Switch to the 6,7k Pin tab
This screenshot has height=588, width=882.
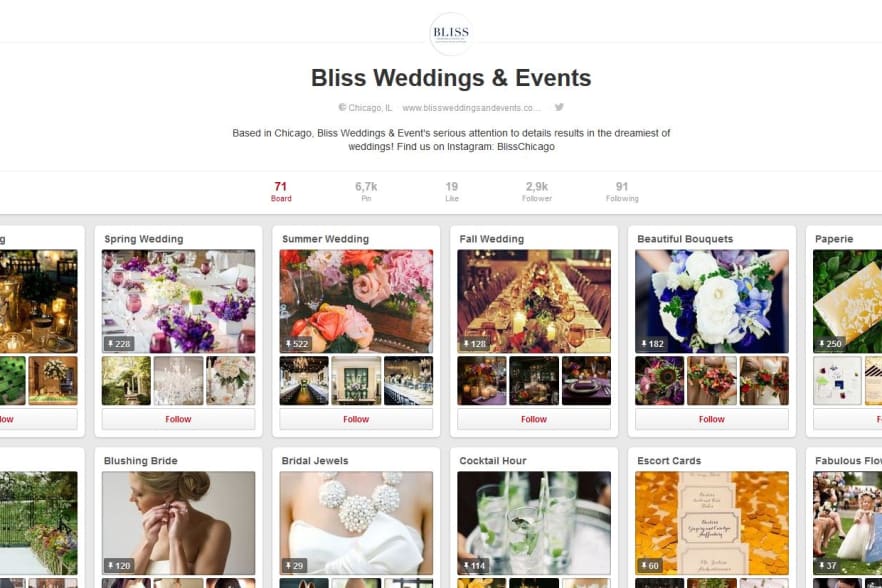[x=366, y=191]
